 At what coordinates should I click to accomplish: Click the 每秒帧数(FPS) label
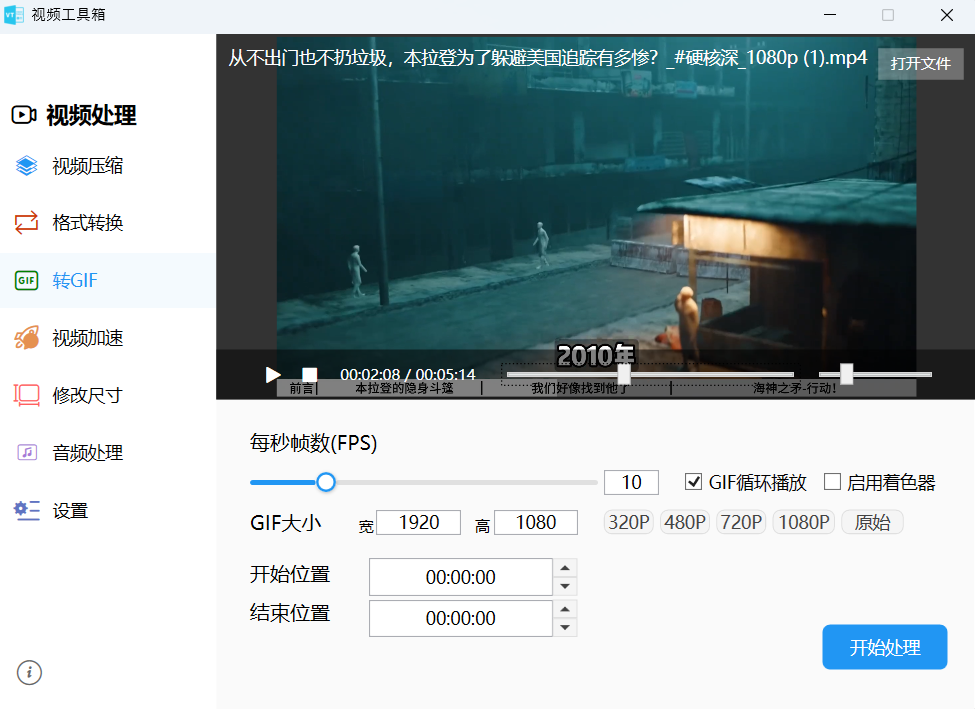tap(313, 443)
